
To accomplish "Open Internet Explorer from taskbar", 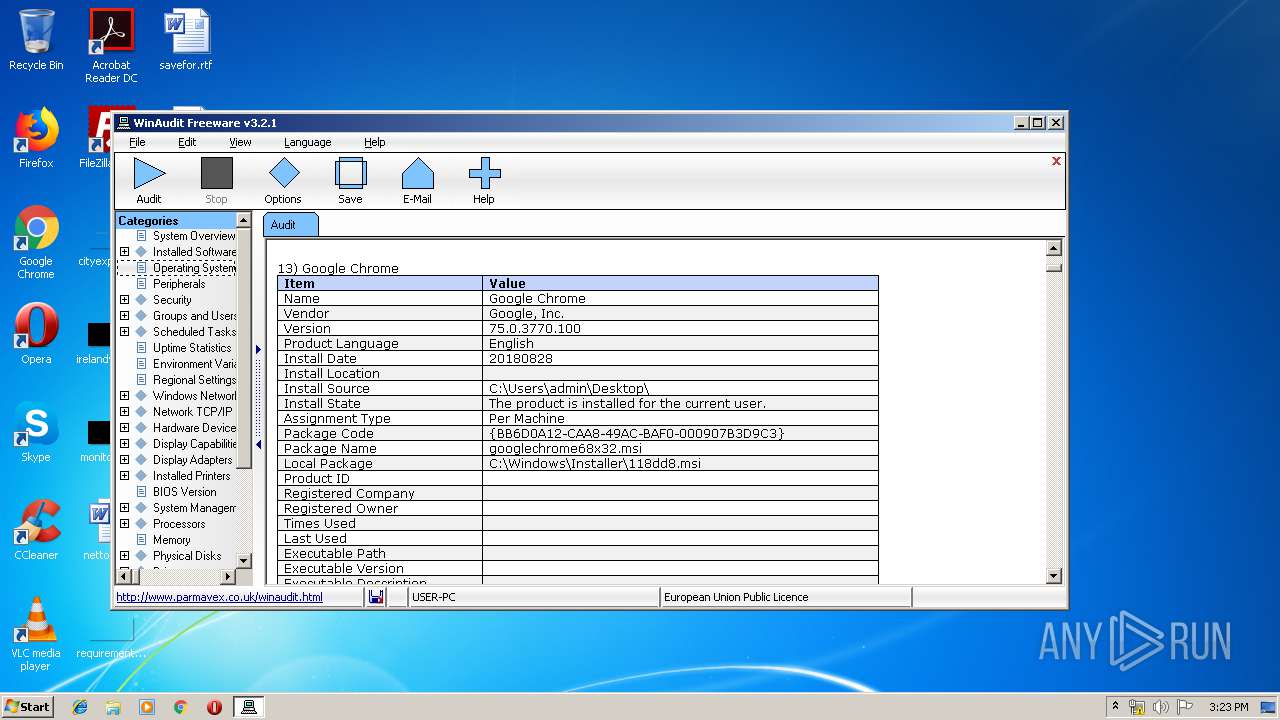I will [x=80, y=707].
